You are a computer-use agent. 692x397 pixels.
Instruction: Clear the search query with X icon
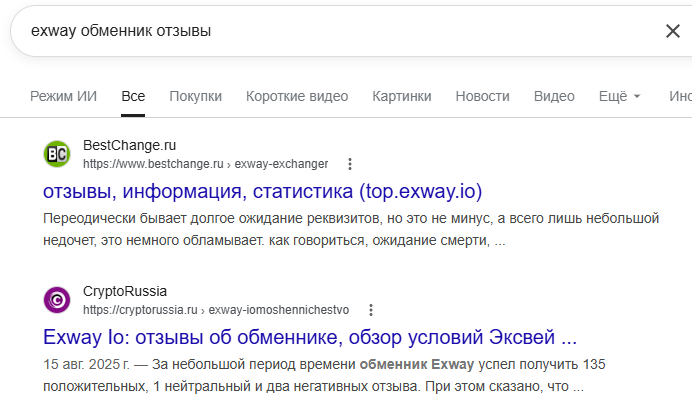pyautogui.click(x=673, y=31)
